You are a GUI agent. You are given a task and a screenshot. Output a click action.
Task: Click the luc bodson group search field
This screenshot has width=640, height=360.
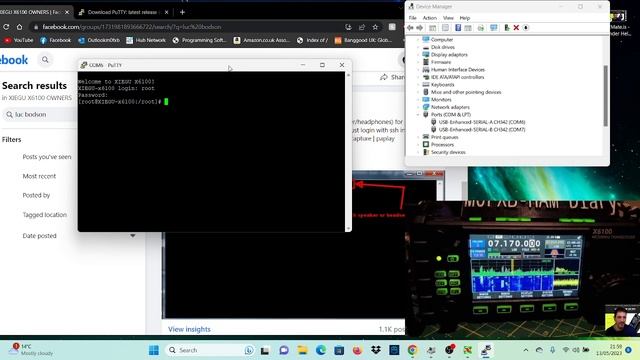pos(40,115)
